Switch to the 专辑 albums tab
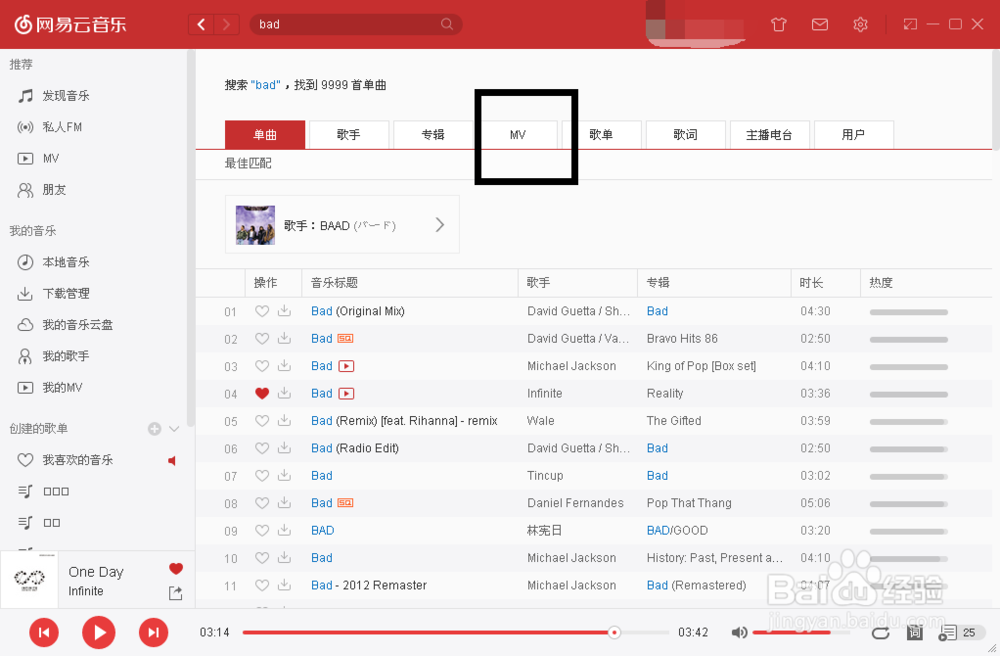Screen dimensions: 1000x656 433,135
